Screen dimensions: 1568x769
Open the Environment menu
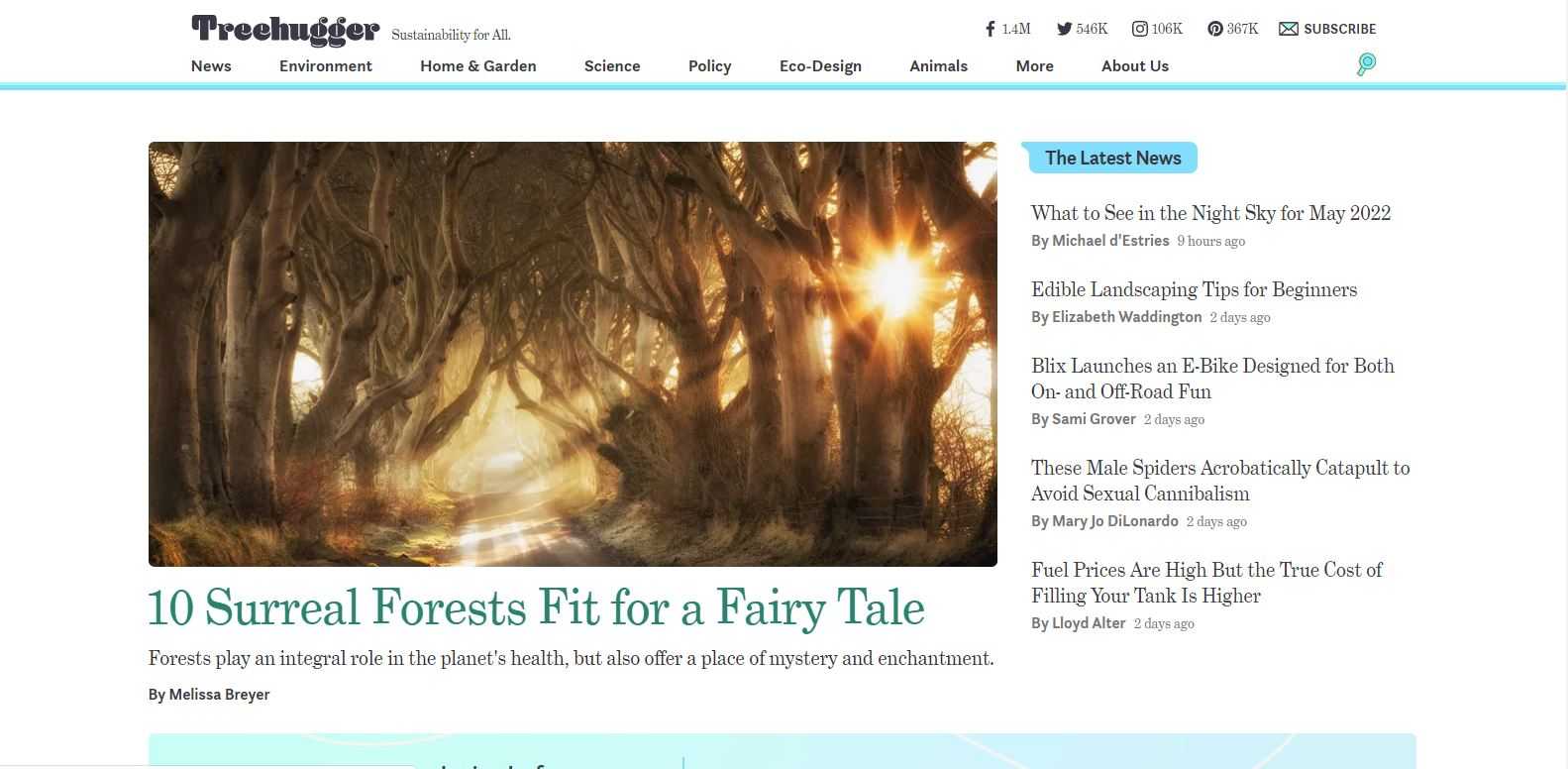[326, 66]
